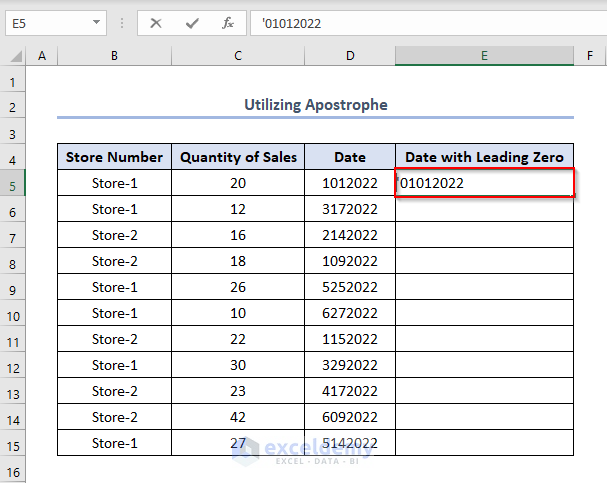Click the Date with Leading Zero header
607x483 pixels.
484,157
